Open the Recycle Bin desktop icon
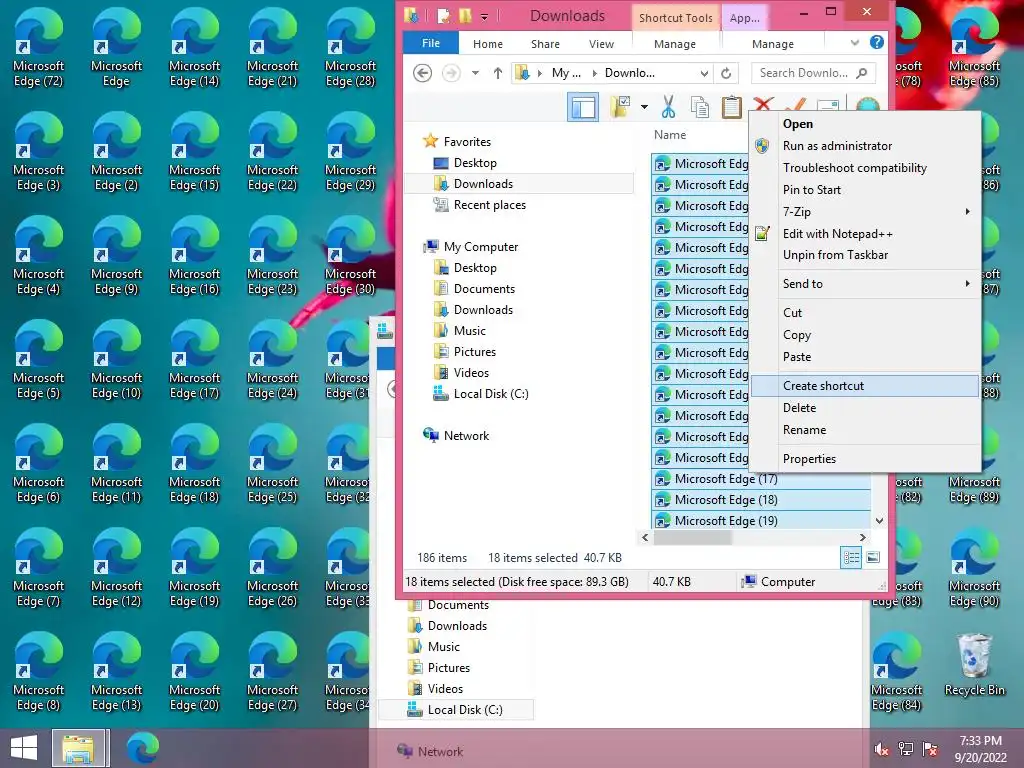 coord(974,665)
